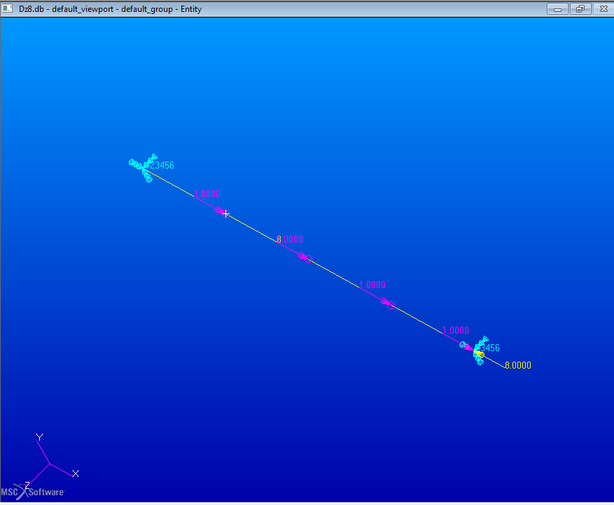Restore down the Dz8.db viewport window
This screenshot has height=505, width=614.
point(580,9)
